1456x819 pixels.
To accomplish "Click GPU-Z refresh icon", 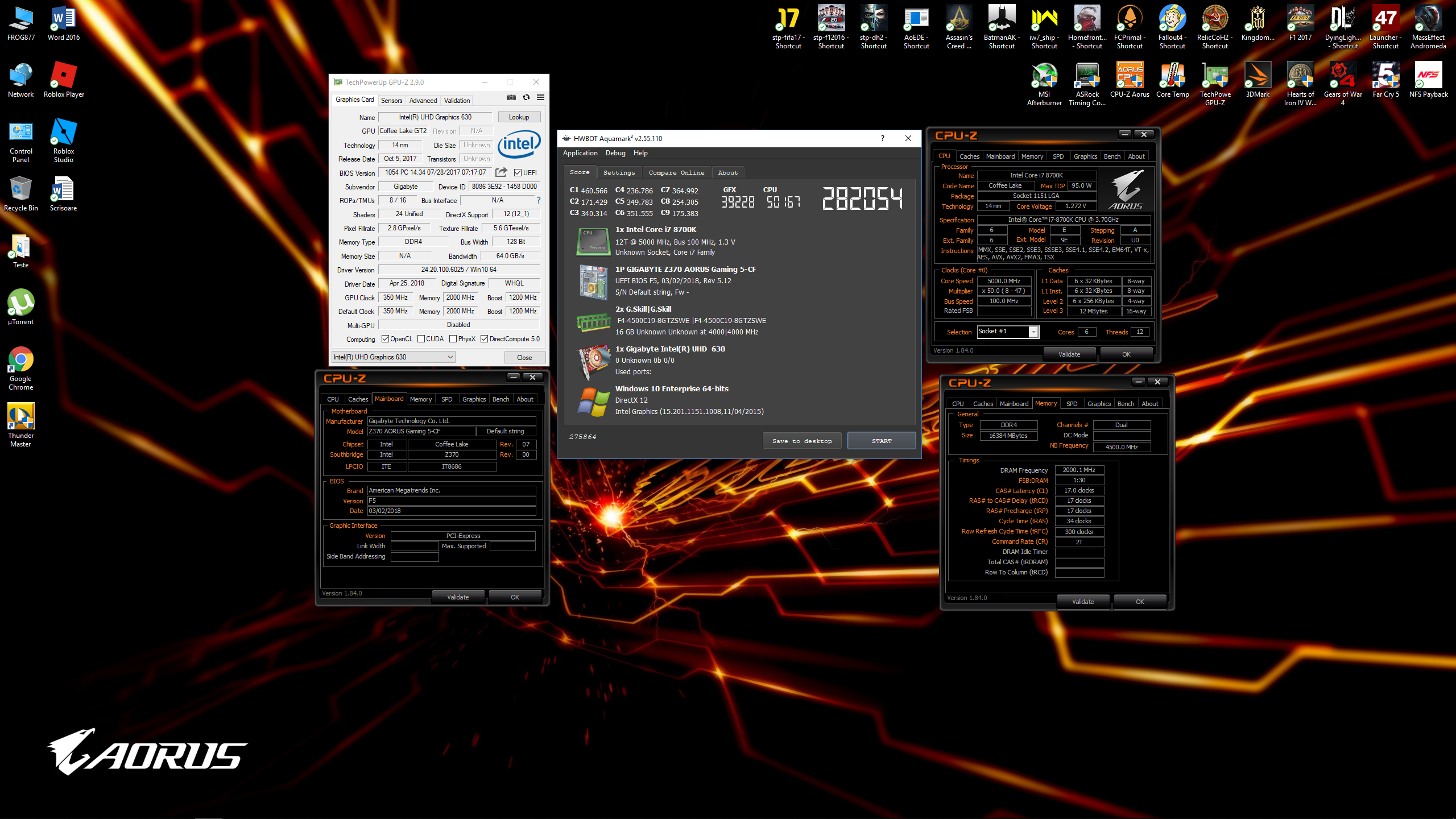I will [526, 97].
